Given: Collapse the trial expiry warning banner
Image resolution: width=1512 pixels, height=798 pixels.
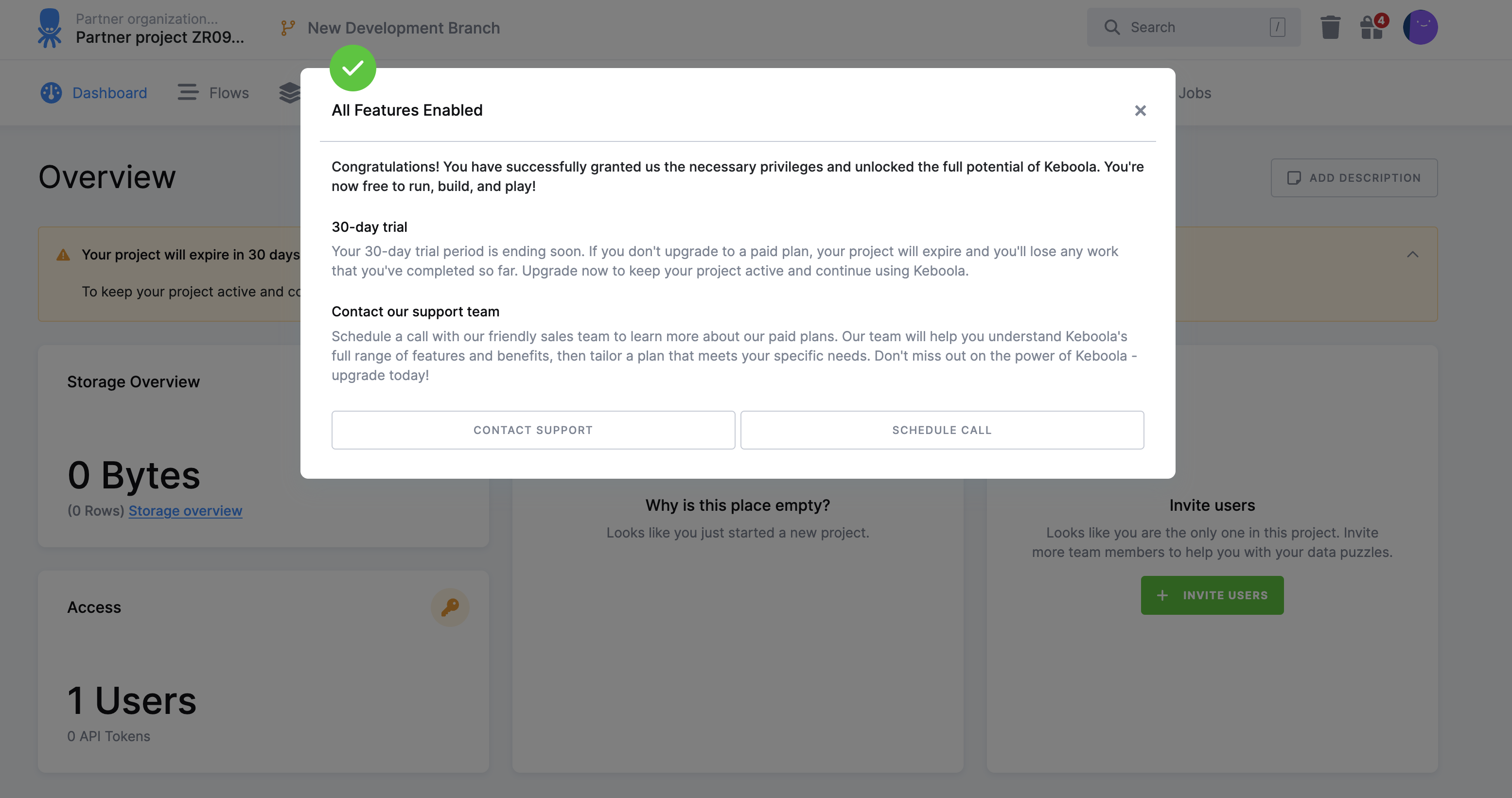Looking at the screenshot, I should point(1413,254).
